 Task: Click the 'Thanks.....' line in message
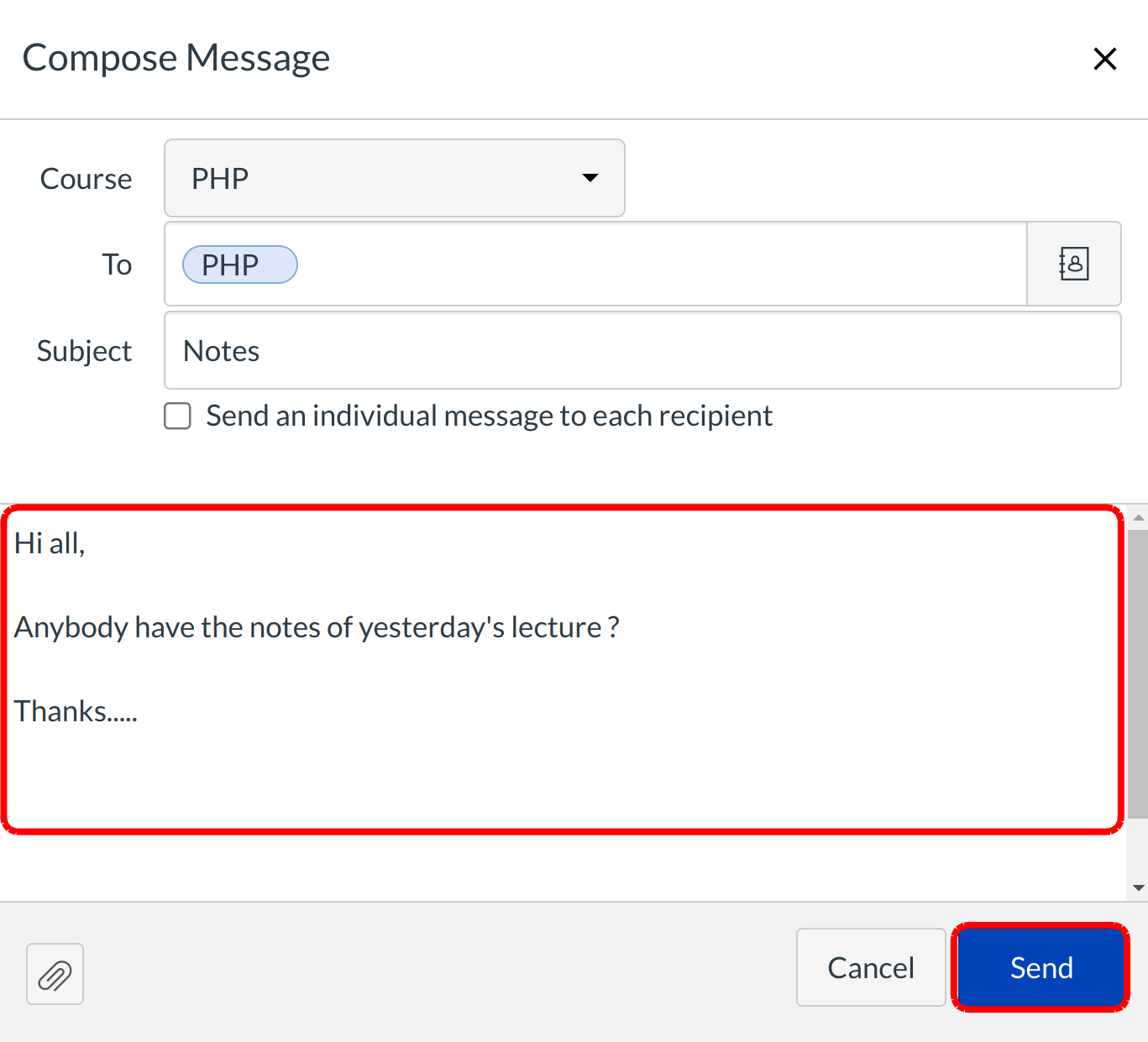(x=76, y=712)
